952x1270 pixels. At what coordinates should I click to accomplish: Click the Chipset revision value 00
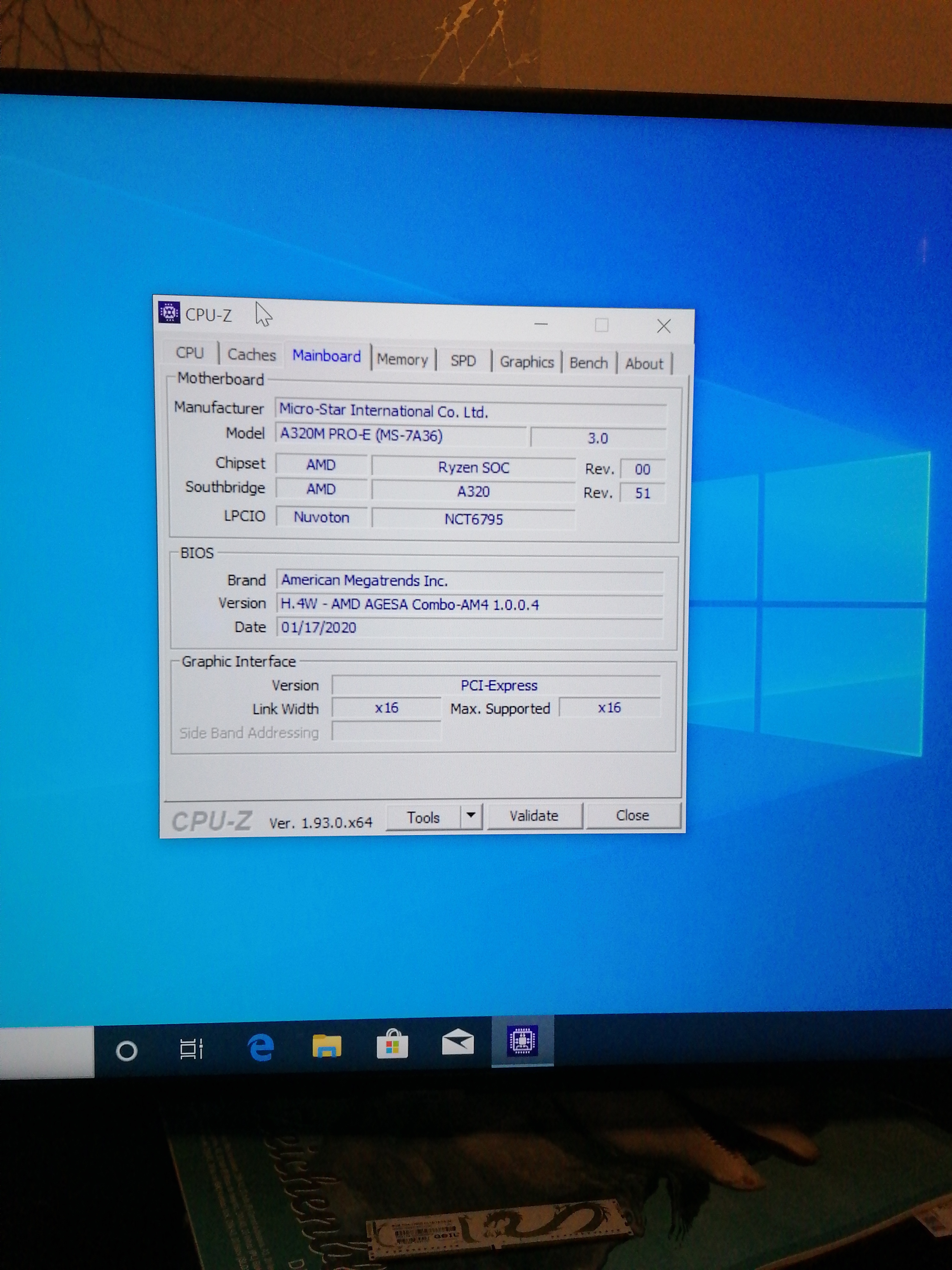click(x=643, y=469)
